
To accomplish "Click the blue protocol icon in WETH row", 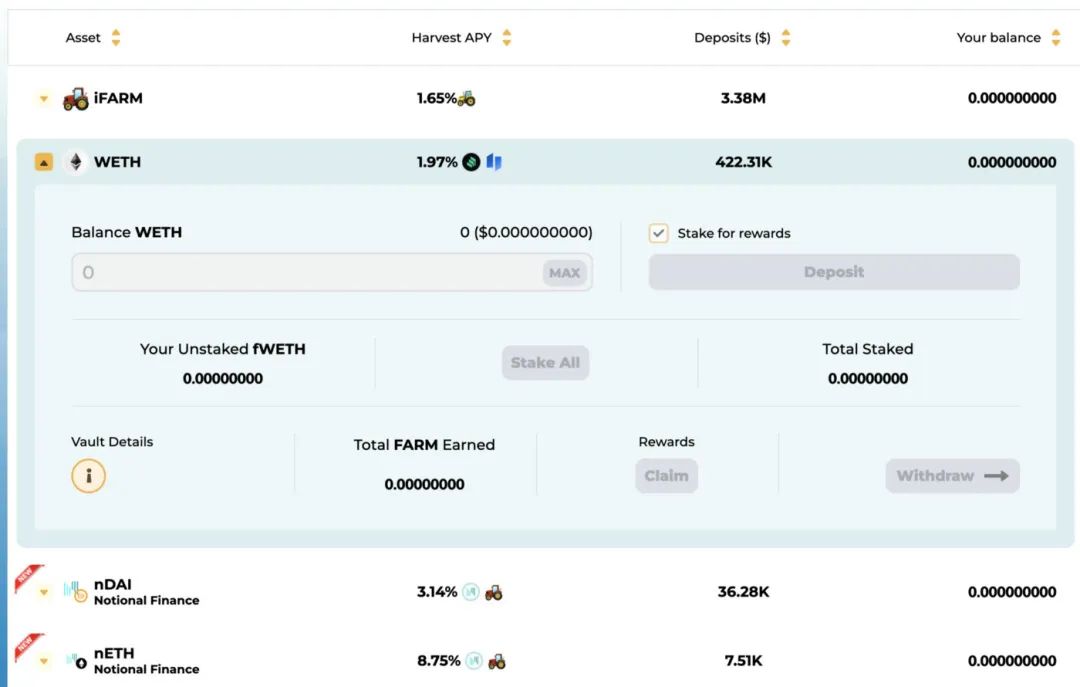I will coord(494,162).
